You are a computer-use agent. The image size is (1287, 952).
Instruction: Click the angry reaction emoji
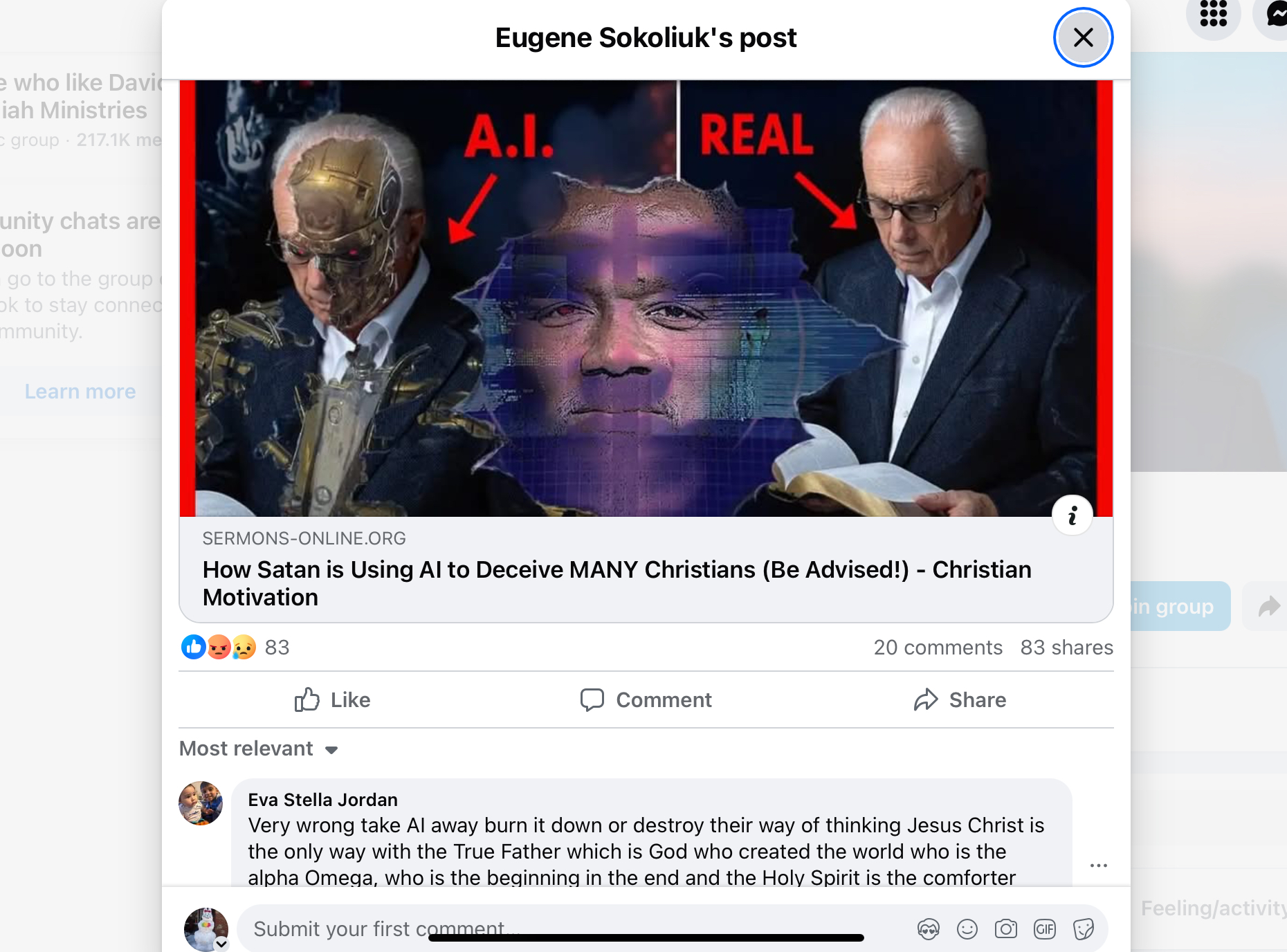coord(219,647)
